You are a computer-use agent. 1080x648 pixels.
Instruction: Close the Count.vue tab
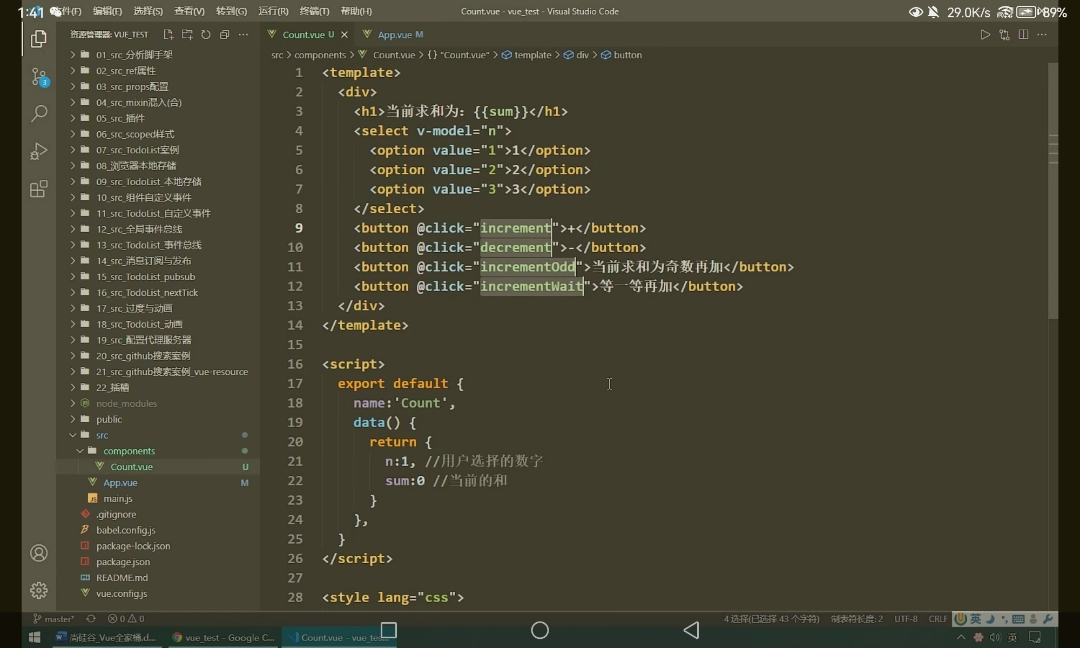tap(344, 34)
